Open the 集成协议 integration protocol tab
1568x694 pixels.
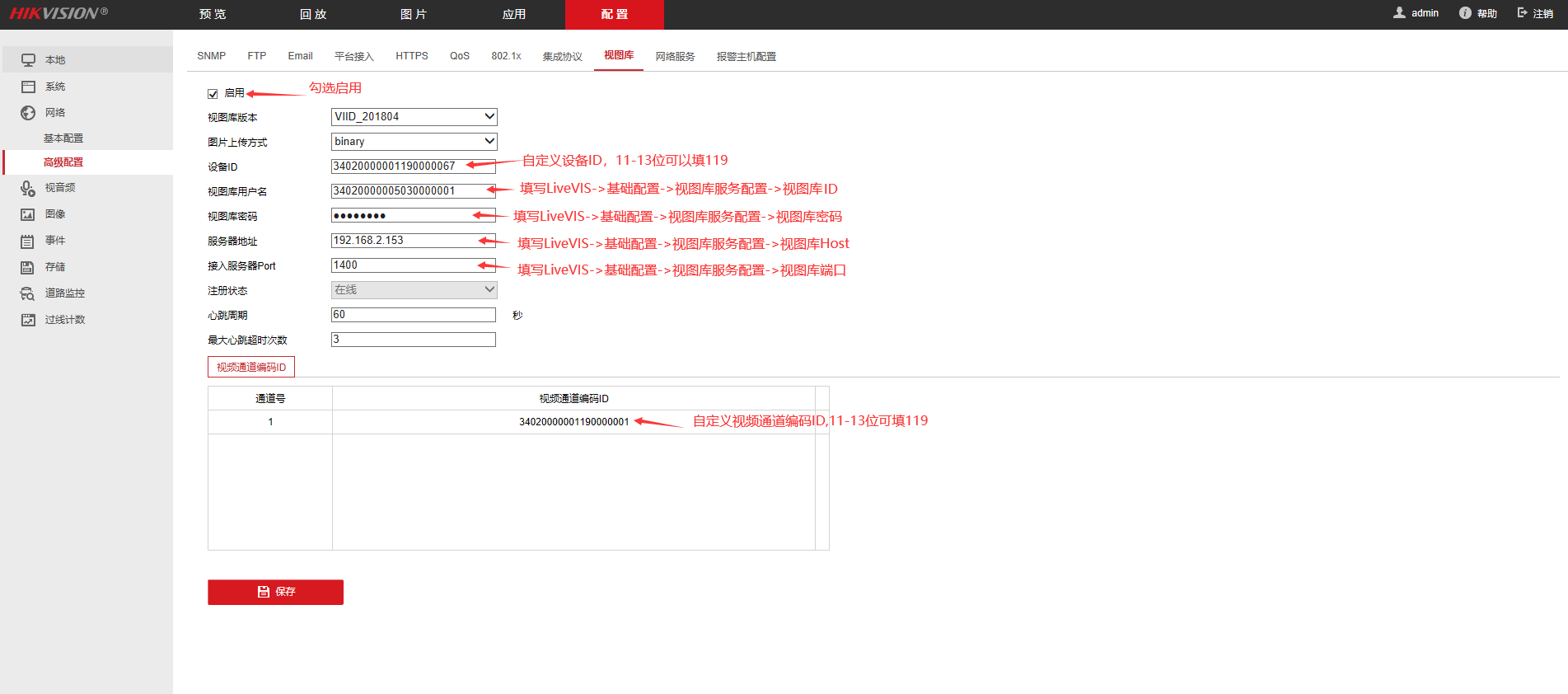tap(563, 56)
